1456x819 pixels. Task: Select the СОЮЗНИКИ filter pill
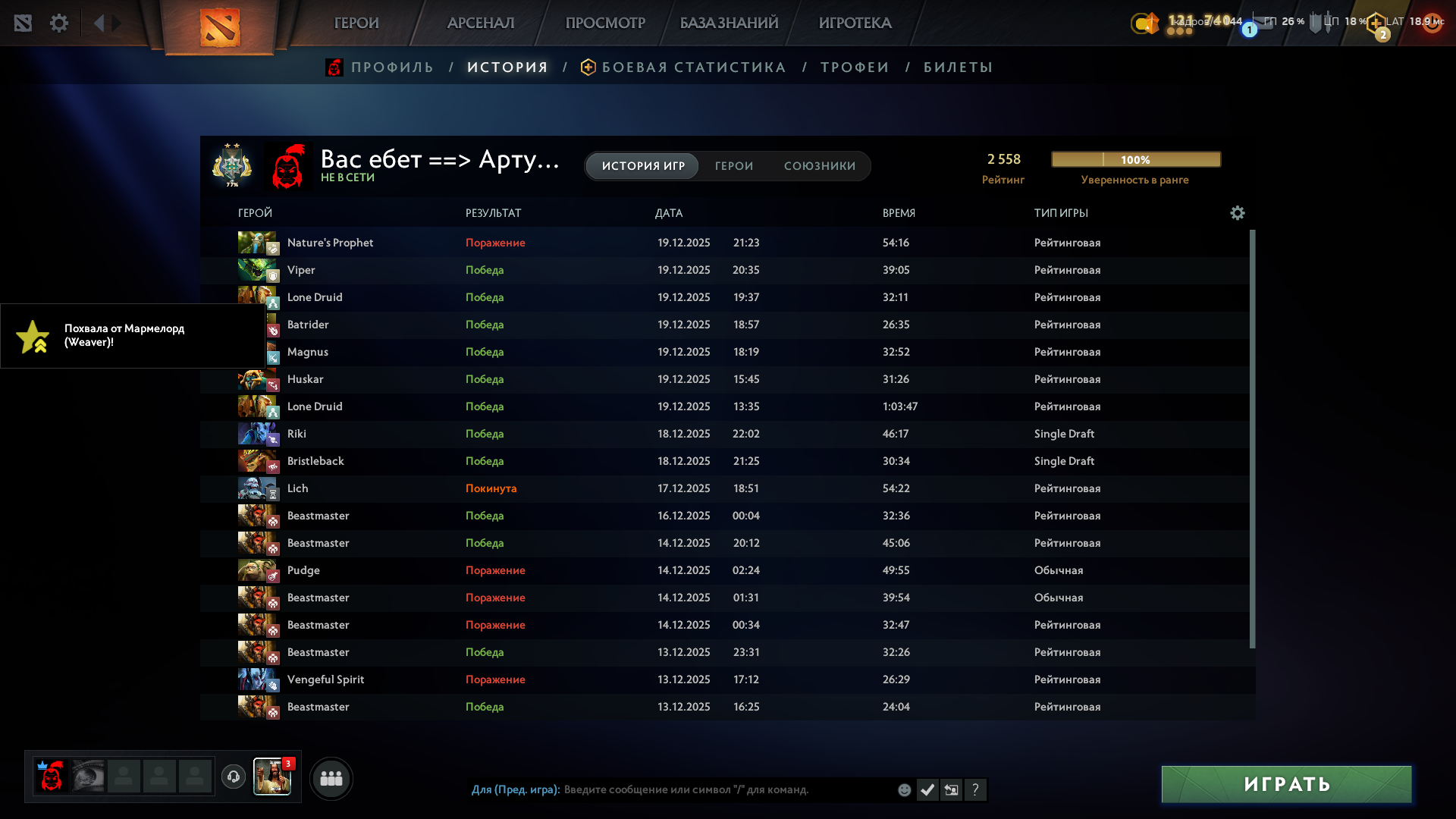click(x=819, y=166)
